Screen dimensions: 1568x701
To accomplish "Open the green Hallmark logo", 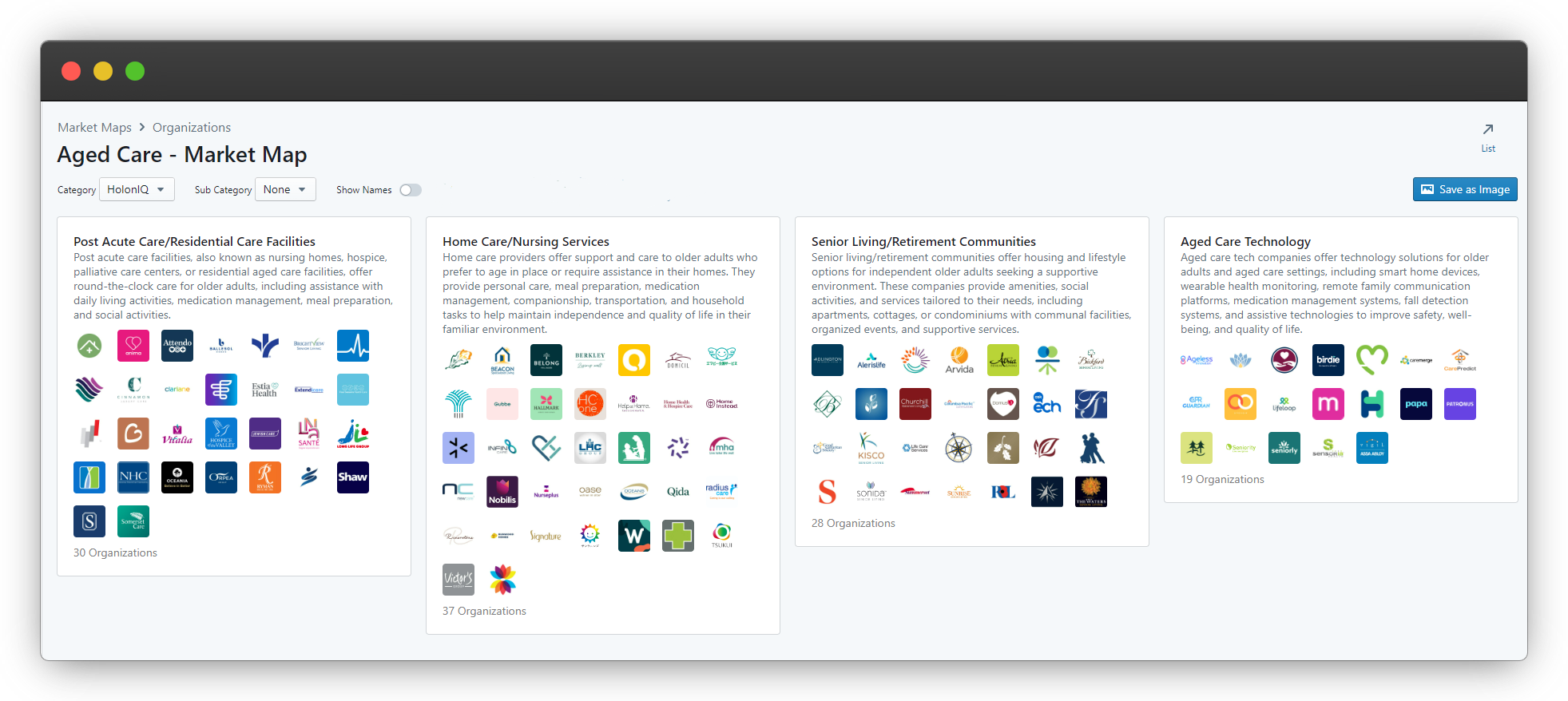I will pyautogui.click(x=546, y=404).
